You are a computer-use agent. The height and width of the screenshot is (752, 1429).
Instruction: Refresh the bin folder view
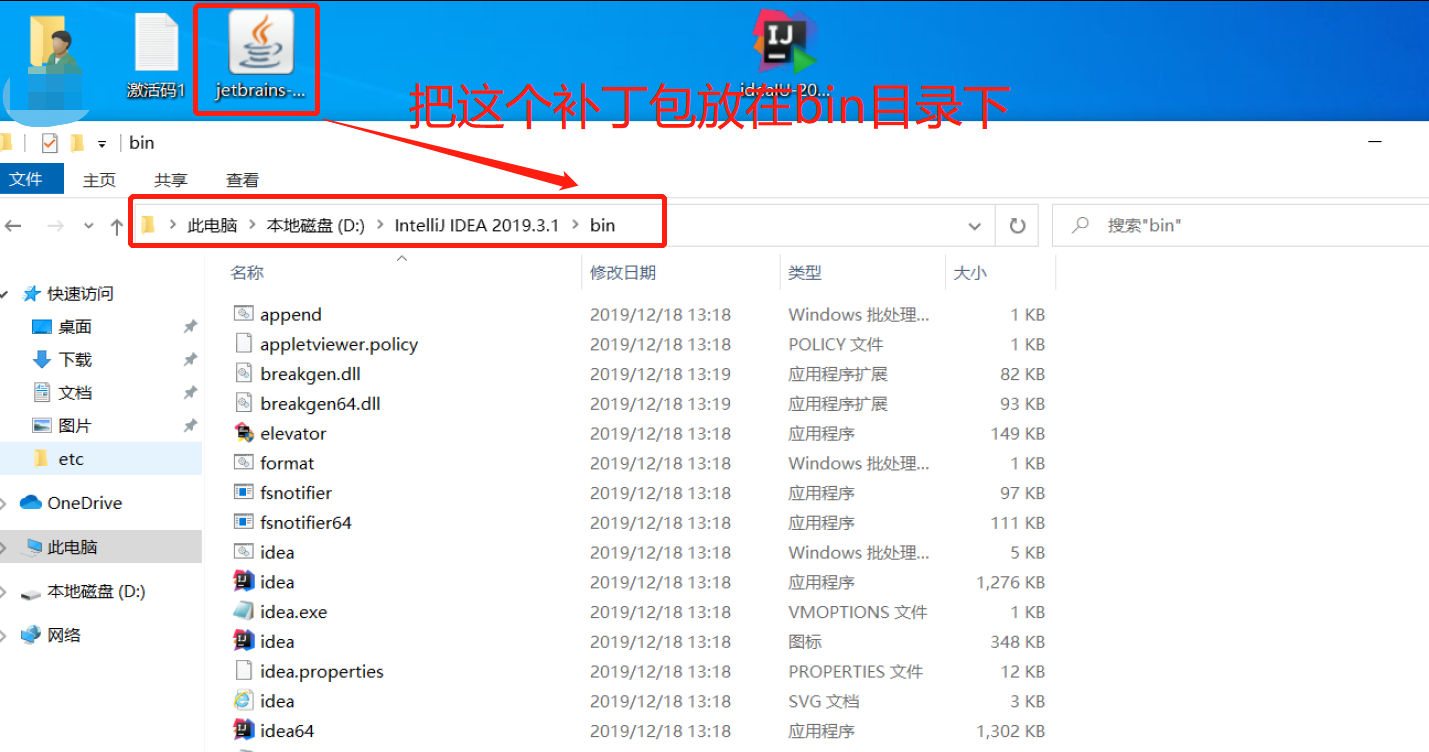(x=1017, y=226)
